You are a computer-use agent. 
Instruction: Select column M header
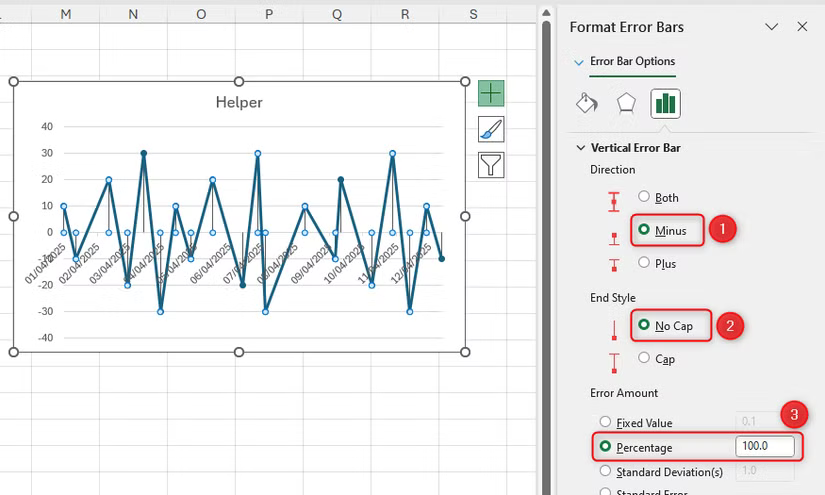tap(66, 14)
